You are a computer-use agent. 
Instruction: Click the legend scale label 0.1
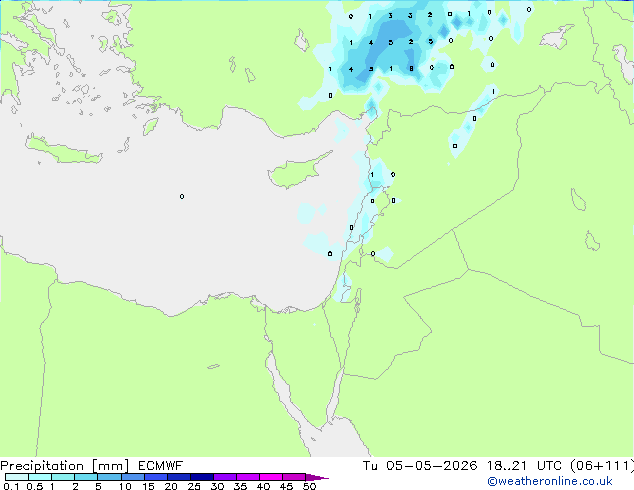[x=11, y=486]
